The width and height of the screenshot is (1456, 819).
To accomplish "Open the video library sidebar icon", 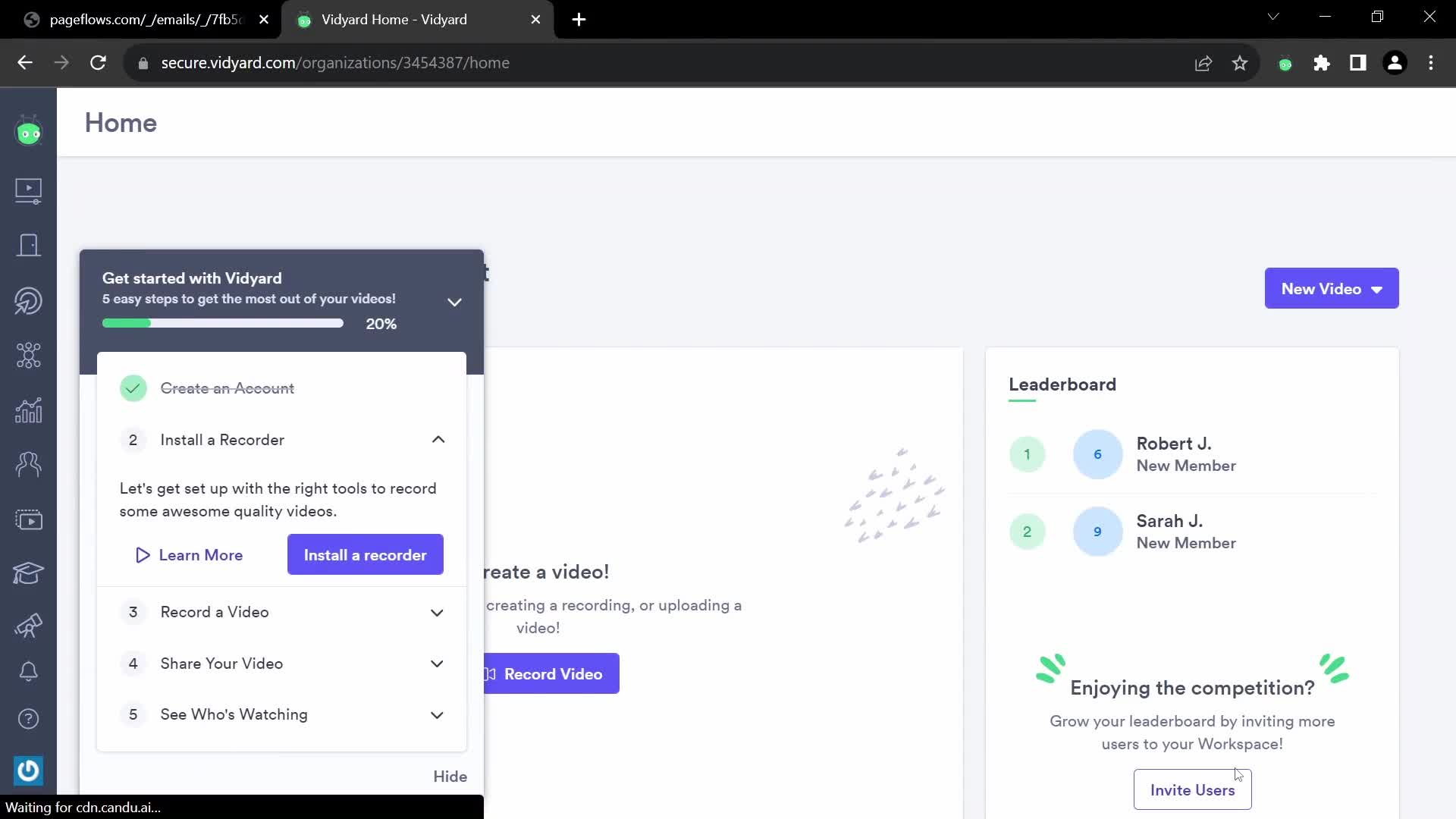I will coord(29,190).
